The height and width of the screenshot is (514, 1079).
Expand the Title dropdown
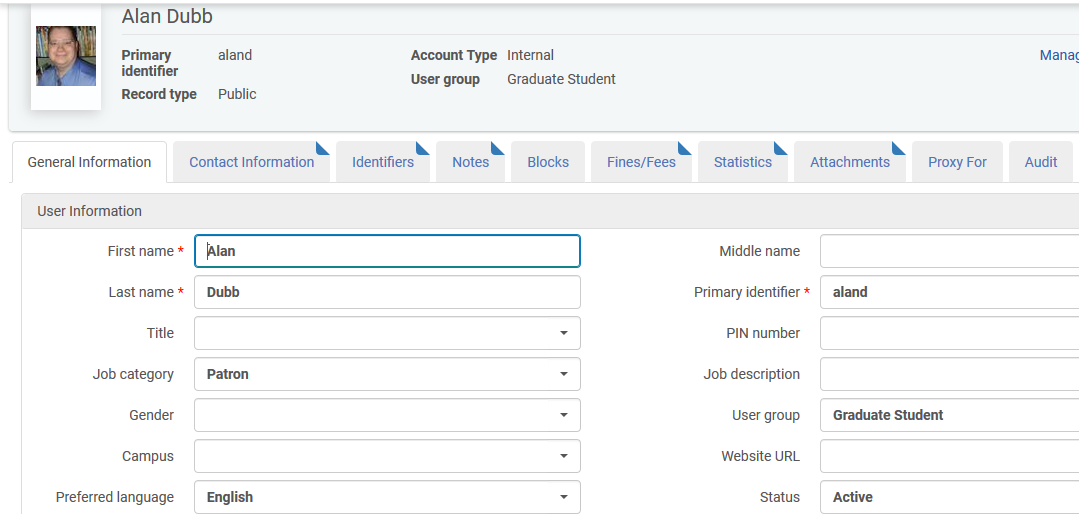tap(387, 333)
